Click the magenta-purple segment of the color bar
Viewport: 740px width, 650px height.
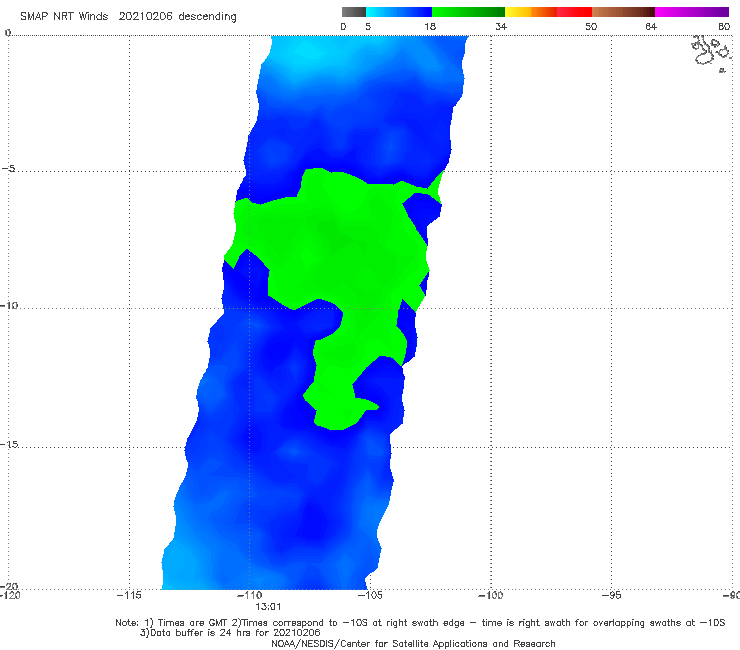692,12
